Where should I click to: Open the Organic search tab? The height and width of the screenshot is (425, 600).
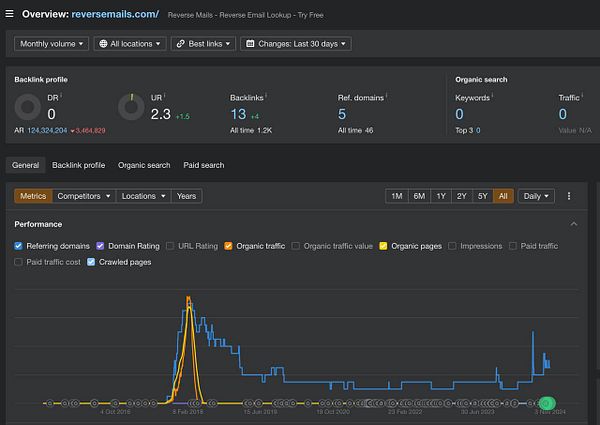(144, 165)
